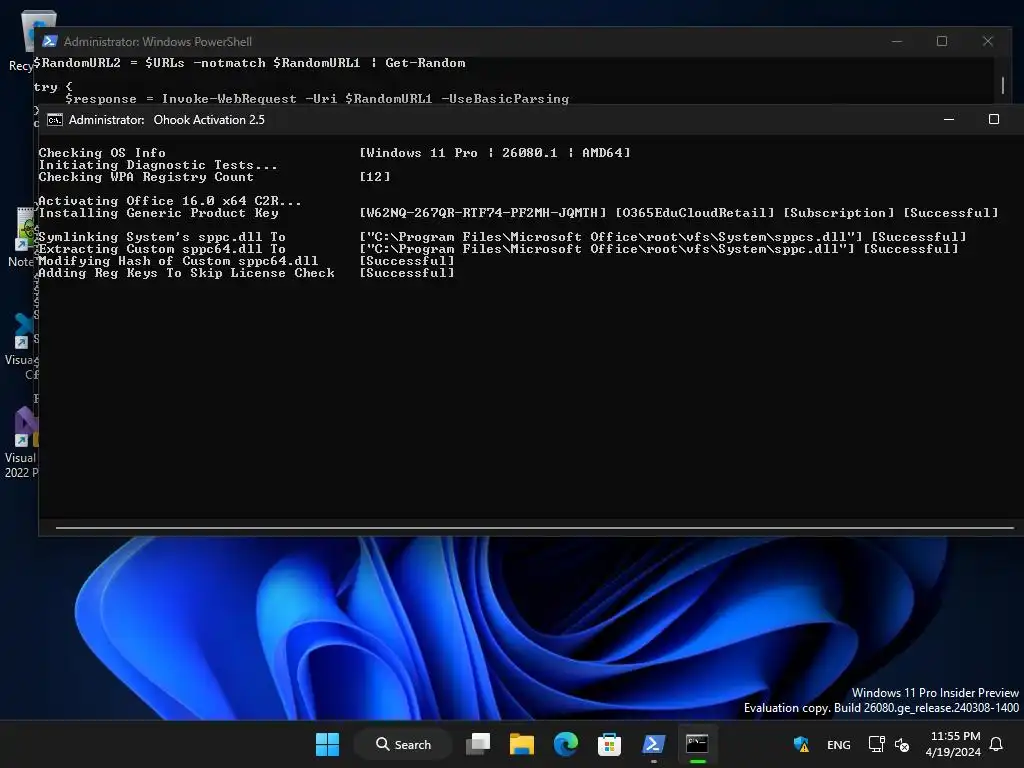
Task: Minimize the Ohook Activation window
Action: [949, 120]
